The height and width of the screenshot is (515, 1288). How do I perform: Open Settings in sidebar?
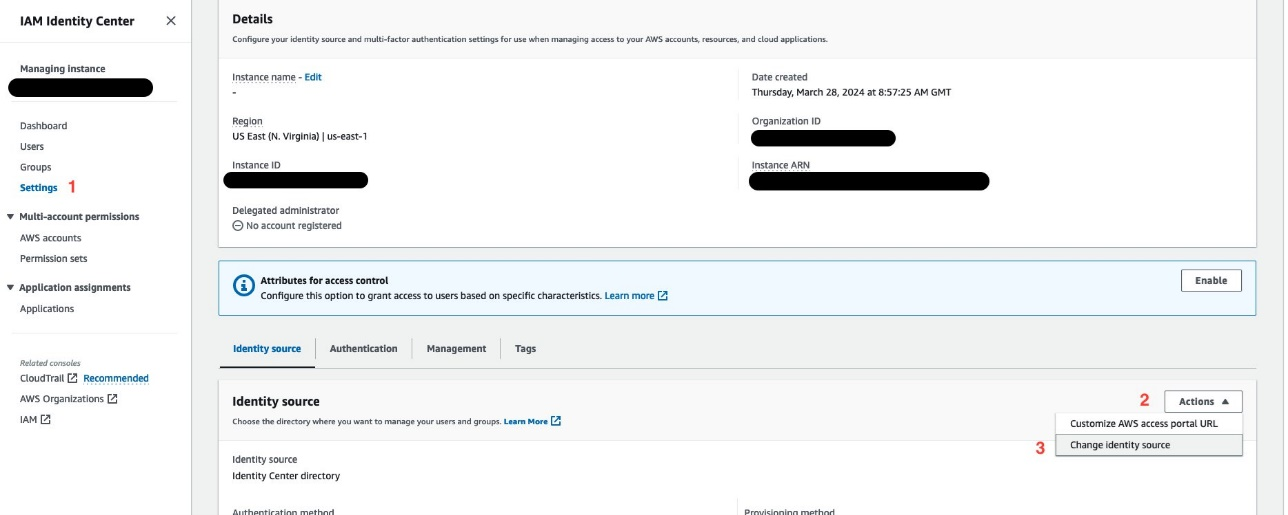pyautogui.click(x=39, y=188)
